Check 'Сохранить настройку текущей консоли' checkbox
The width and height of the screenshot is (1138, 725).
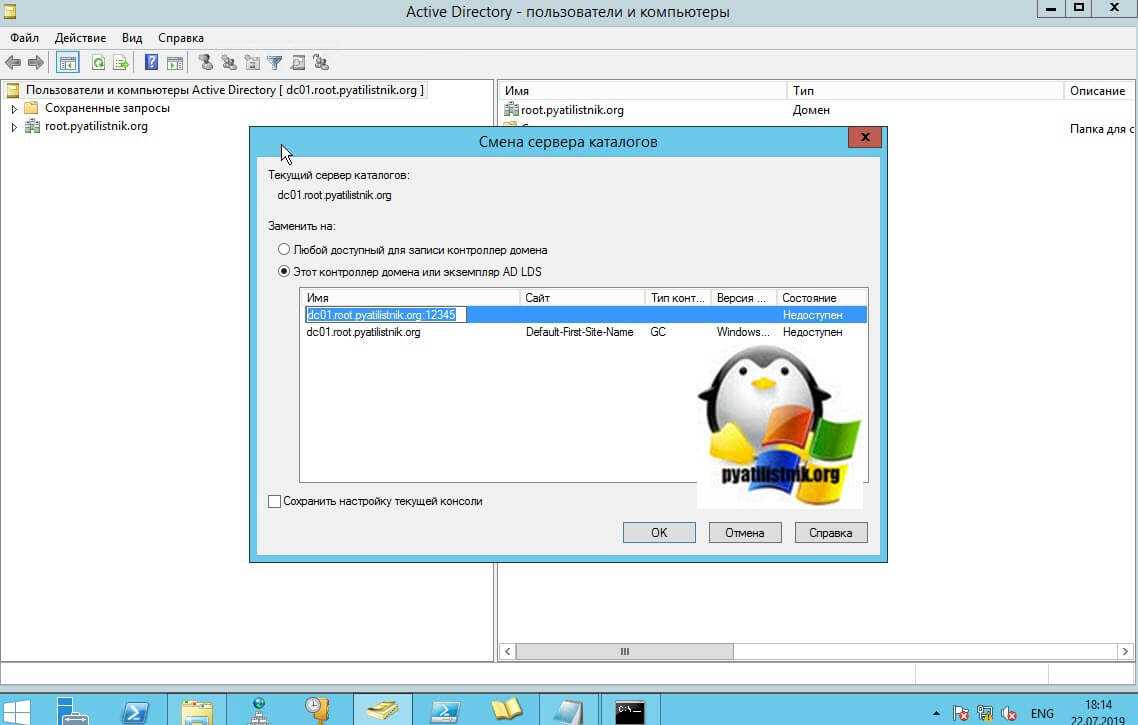(x=275, y=502)
